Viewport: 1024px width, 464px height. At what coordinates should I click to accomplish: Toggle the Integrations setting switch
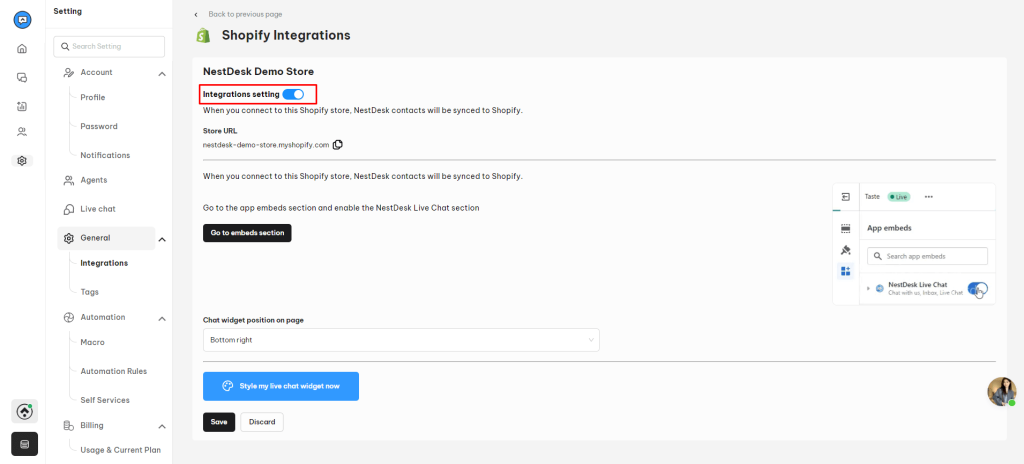pyautogui.click(x=293, y=94)
